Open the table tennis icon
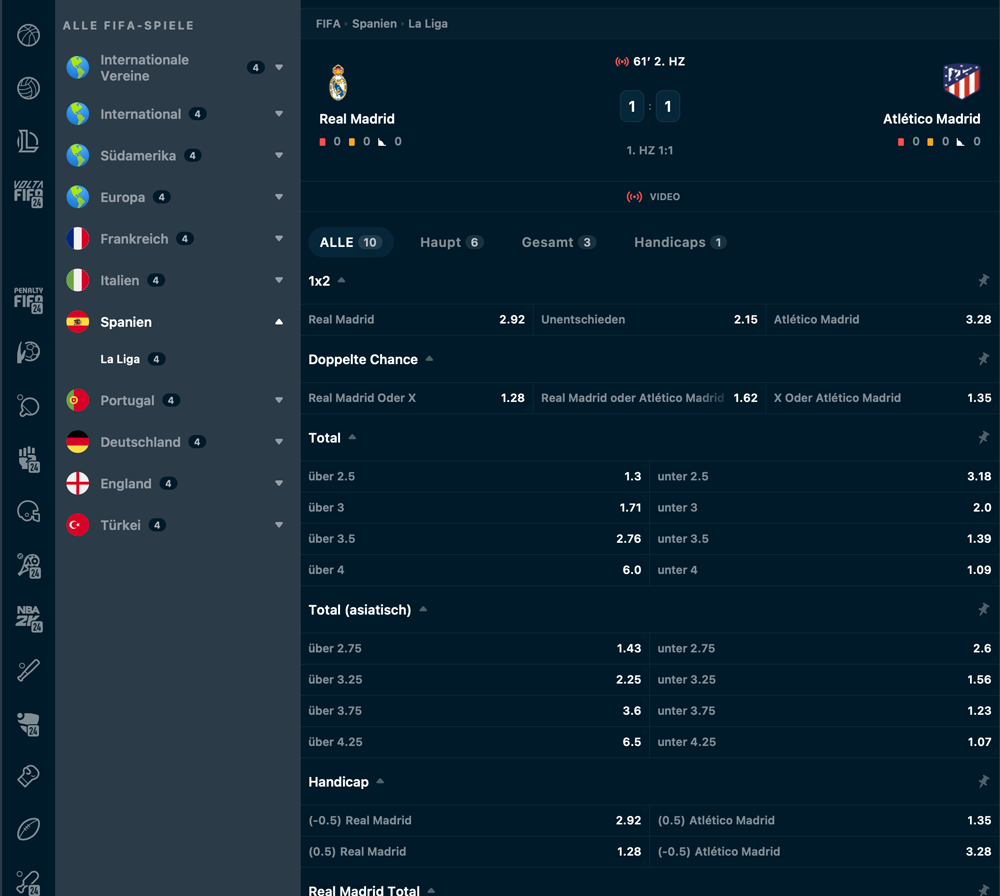The image size is (1000, 896). [28, 406]
